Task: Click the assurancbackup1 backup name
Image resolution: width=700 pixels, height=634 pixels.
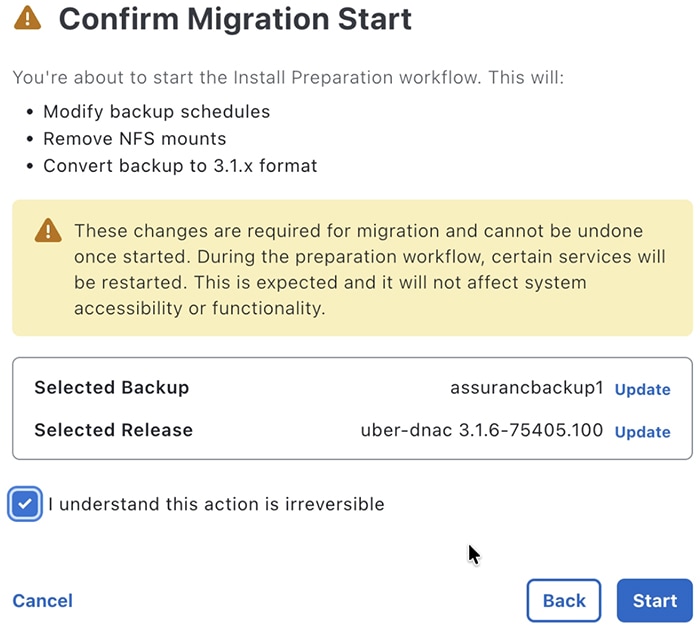Action: tap(527, 389)
